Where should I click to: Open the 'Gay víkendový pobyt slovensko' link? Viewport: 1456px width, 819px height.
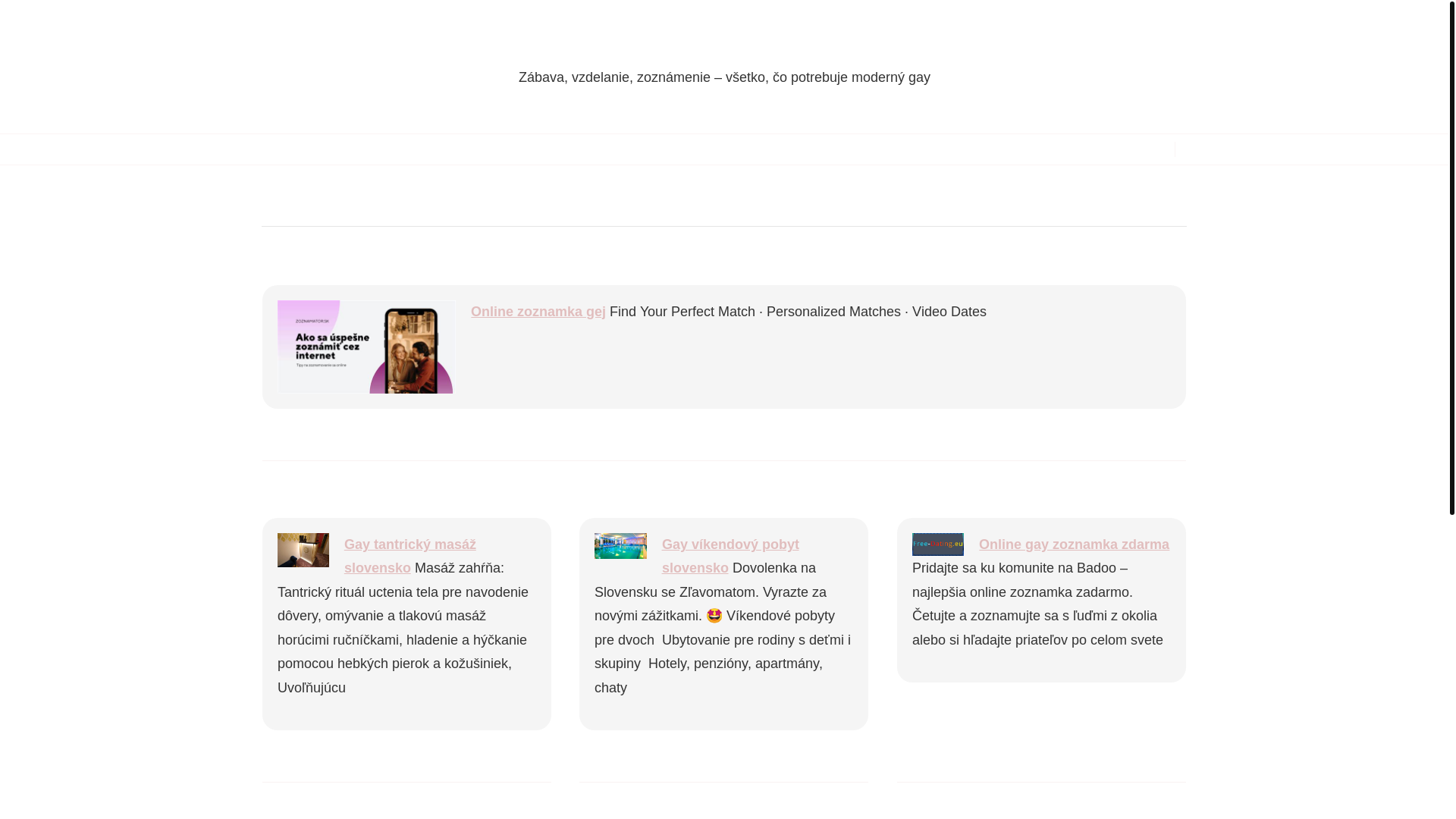coord(730,556)
